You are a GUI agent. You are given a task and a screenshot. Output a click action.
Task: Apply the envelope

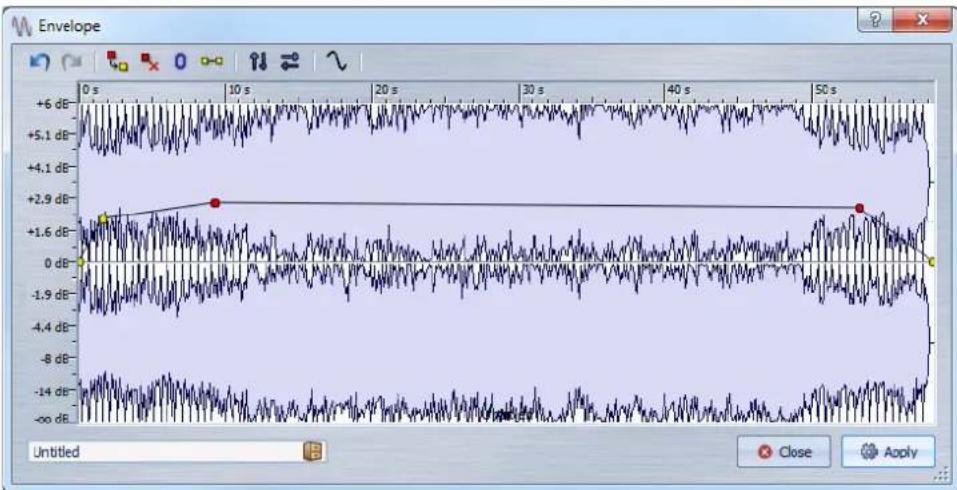(888, 452)
